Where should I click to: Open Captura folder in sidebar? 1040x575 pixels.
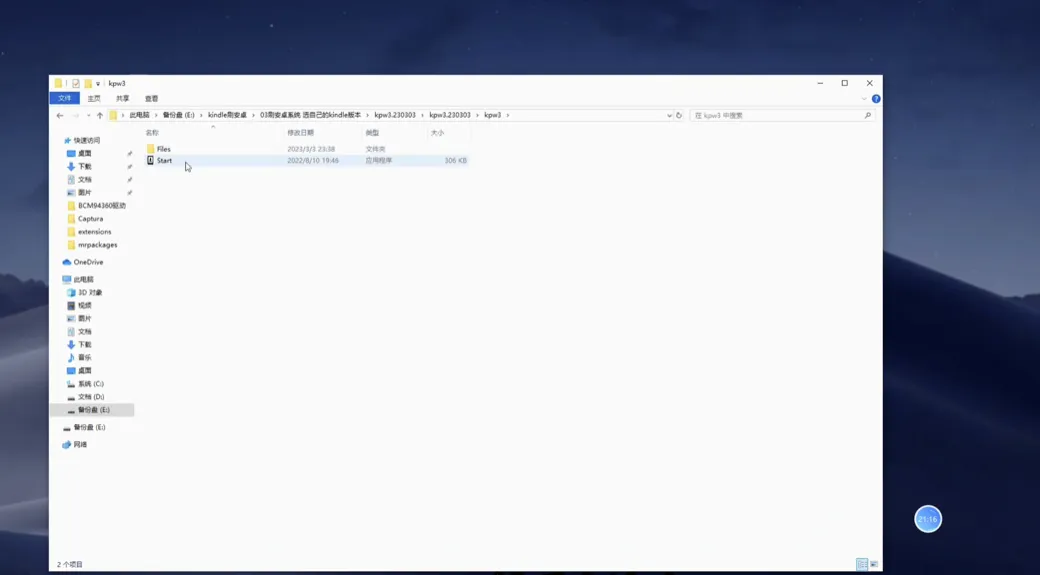(x=90, y=219)
